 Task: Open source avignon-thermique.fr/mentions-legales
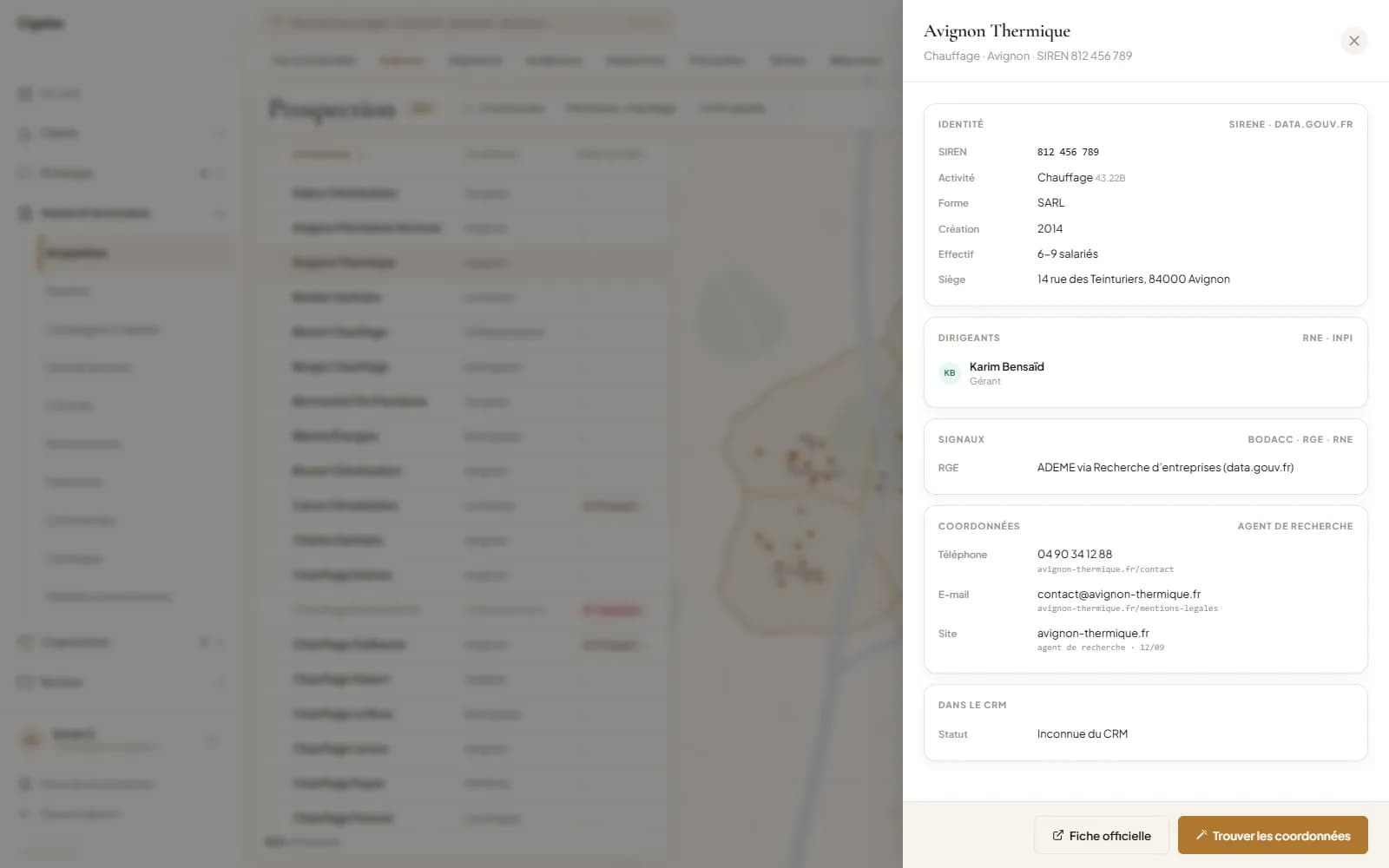click(x=1127, y=608)
